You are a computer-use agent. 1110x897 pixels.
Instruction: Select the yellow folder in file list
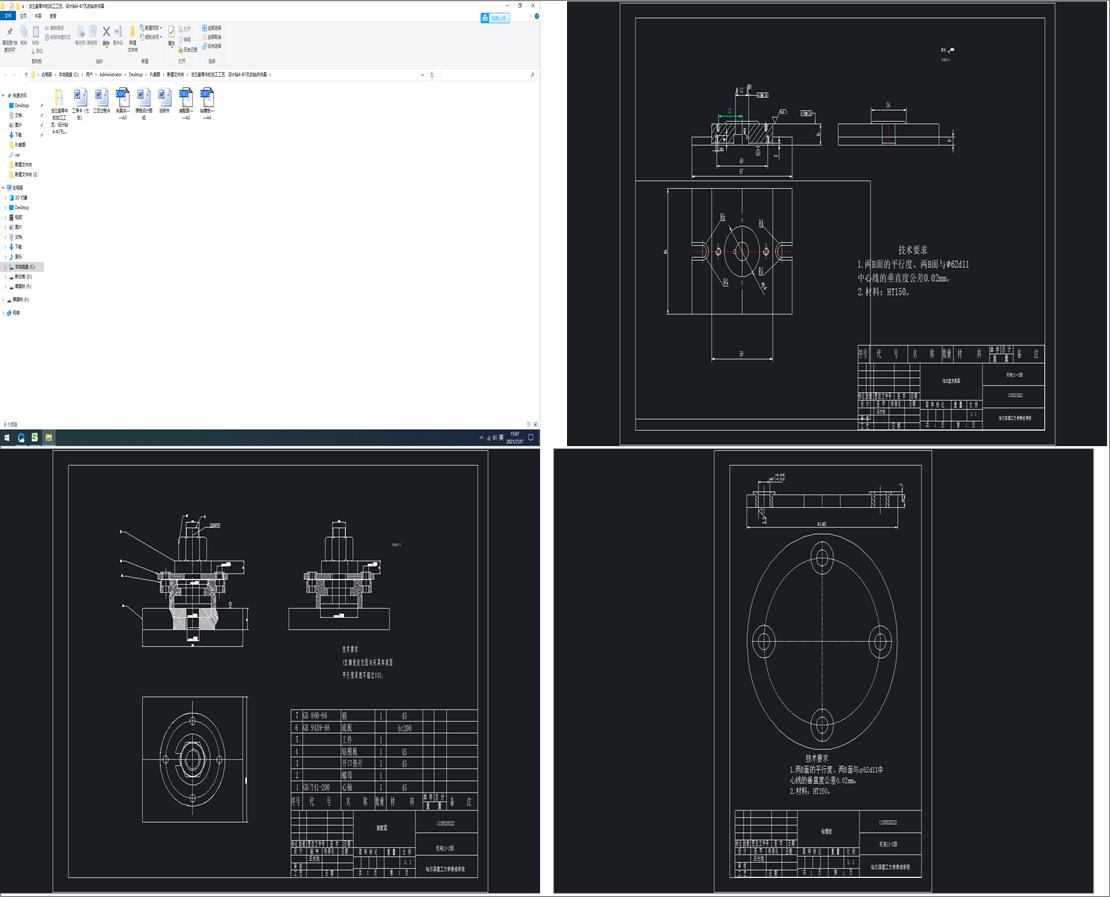coord(59,111)
